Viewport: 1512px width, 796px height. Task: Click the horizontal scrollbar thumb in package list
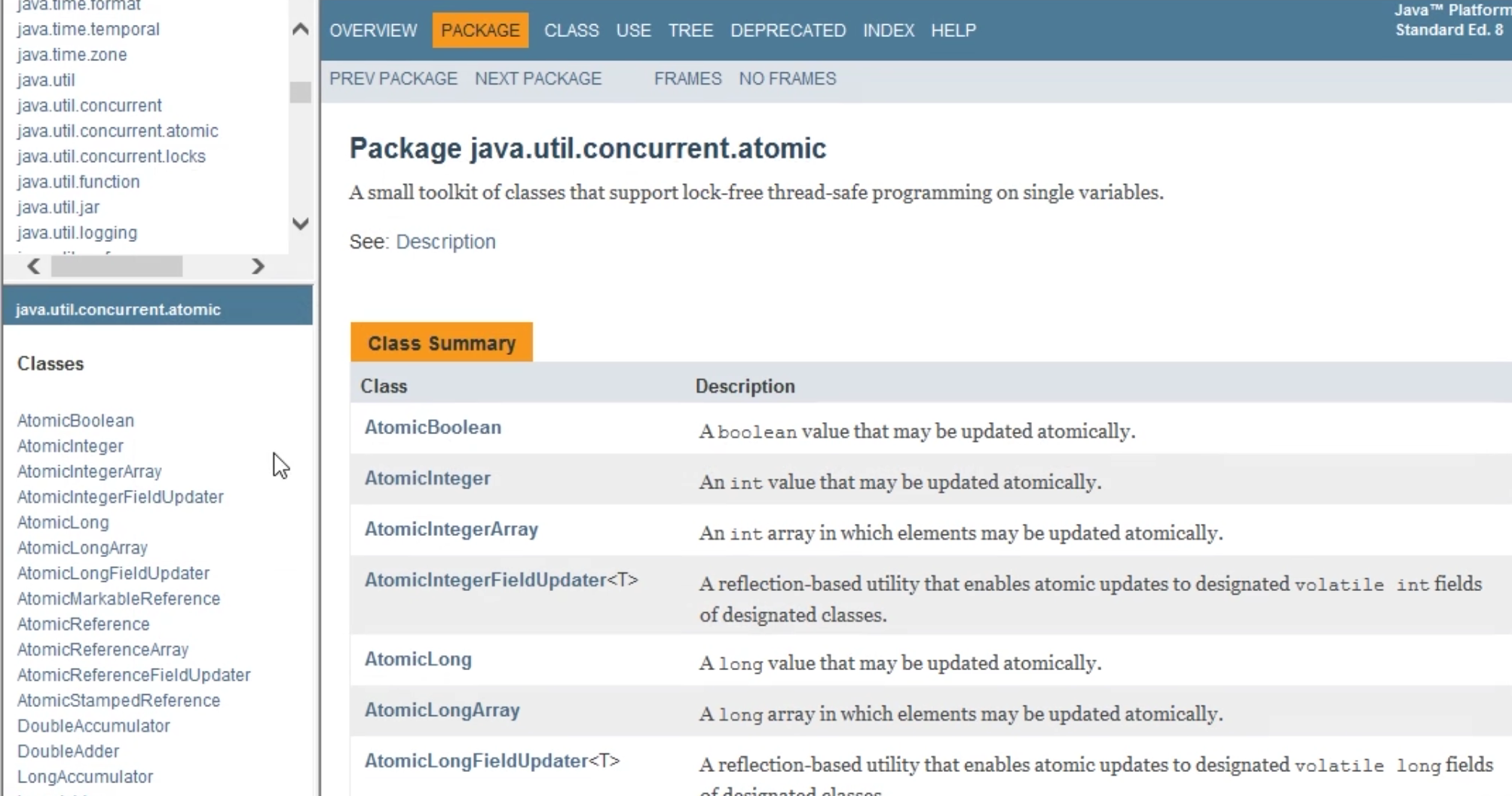(x=117, y=266)
